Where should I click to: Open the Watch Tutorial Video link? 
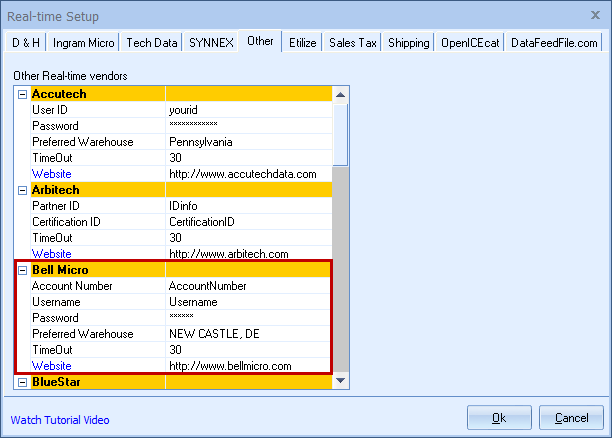coord(60,420)
